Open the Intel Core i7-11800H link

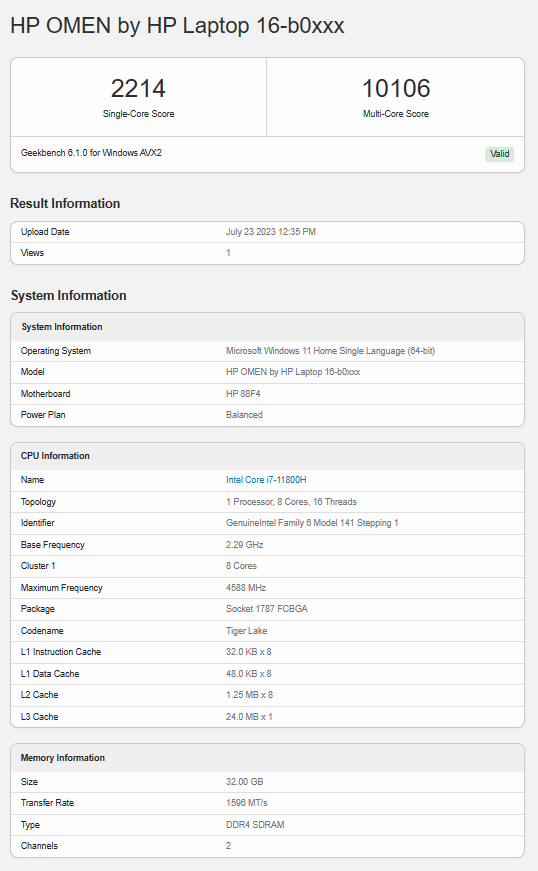click(266, 480)
